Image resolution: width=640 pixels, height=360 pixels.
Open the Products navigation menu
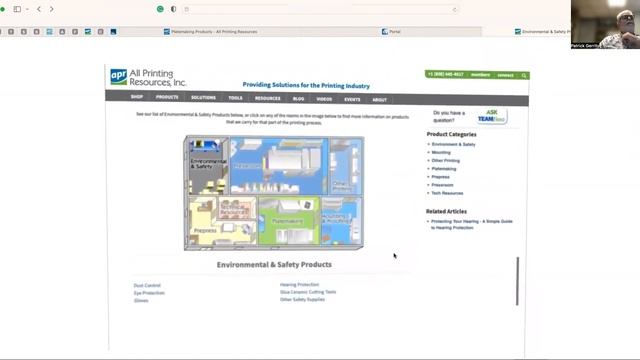[x=167, y=97]
